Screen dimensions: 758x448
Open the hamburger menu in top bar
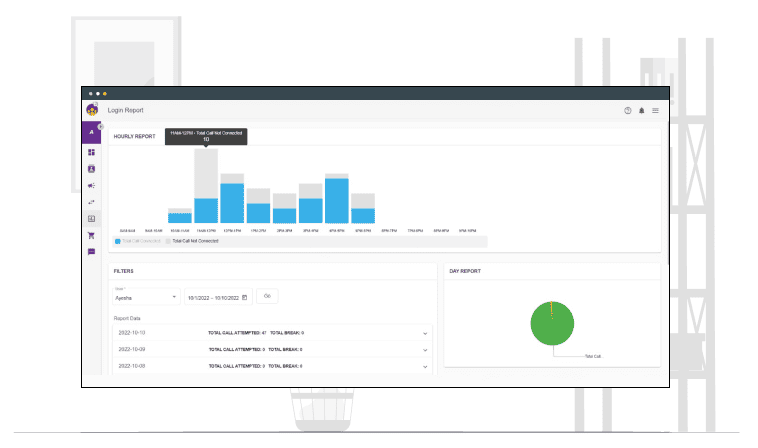(x=655, y=110)
